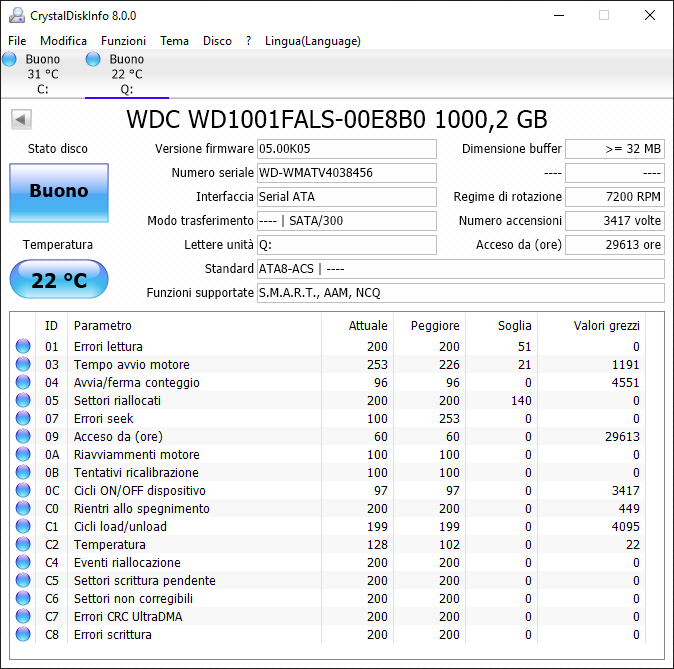Click the 22 °C temperature button
The height and width of the screenshot is (669, 674).
coord(59,279)
